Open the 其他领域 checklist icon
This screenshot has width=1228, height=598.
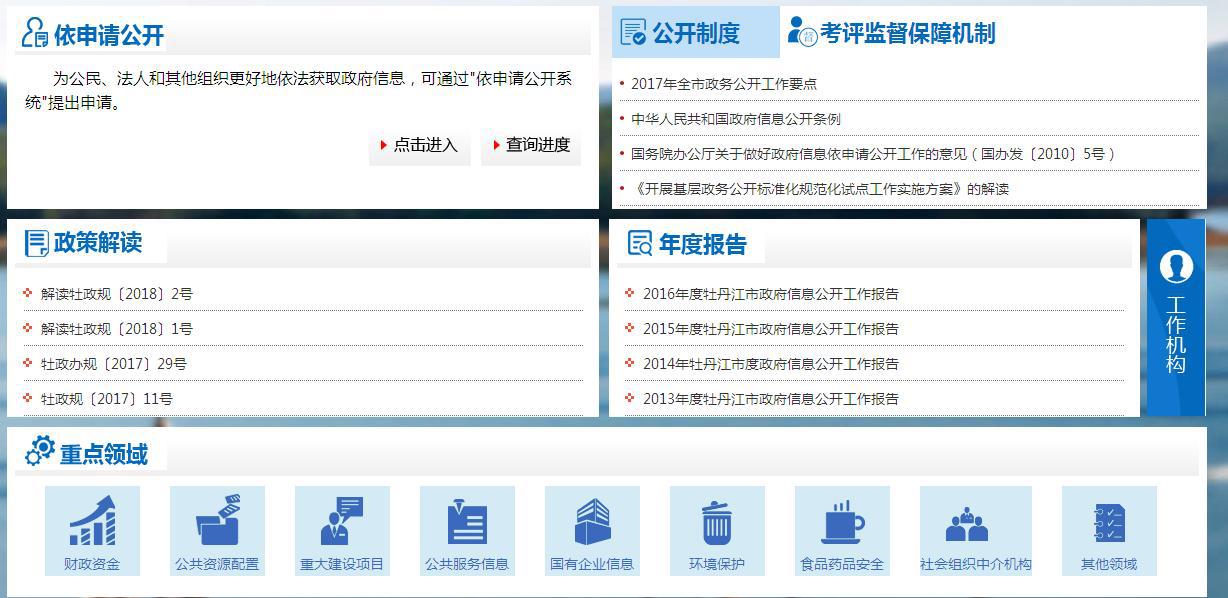[x=1109, y=522]
